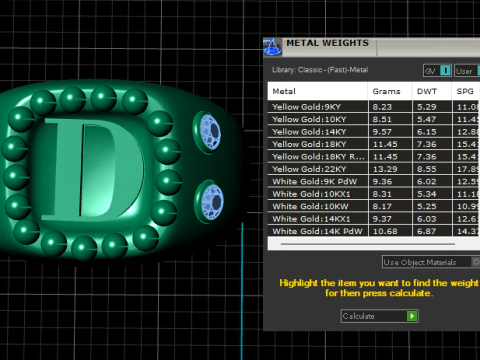Select the Yellow Gold:22KY row
This screenshot has height=360, width=480.
point(374,169)
